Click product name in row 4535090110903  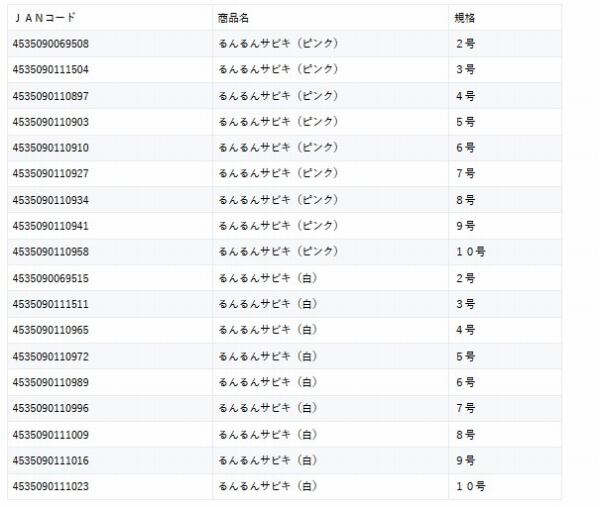tap(279, 122)
